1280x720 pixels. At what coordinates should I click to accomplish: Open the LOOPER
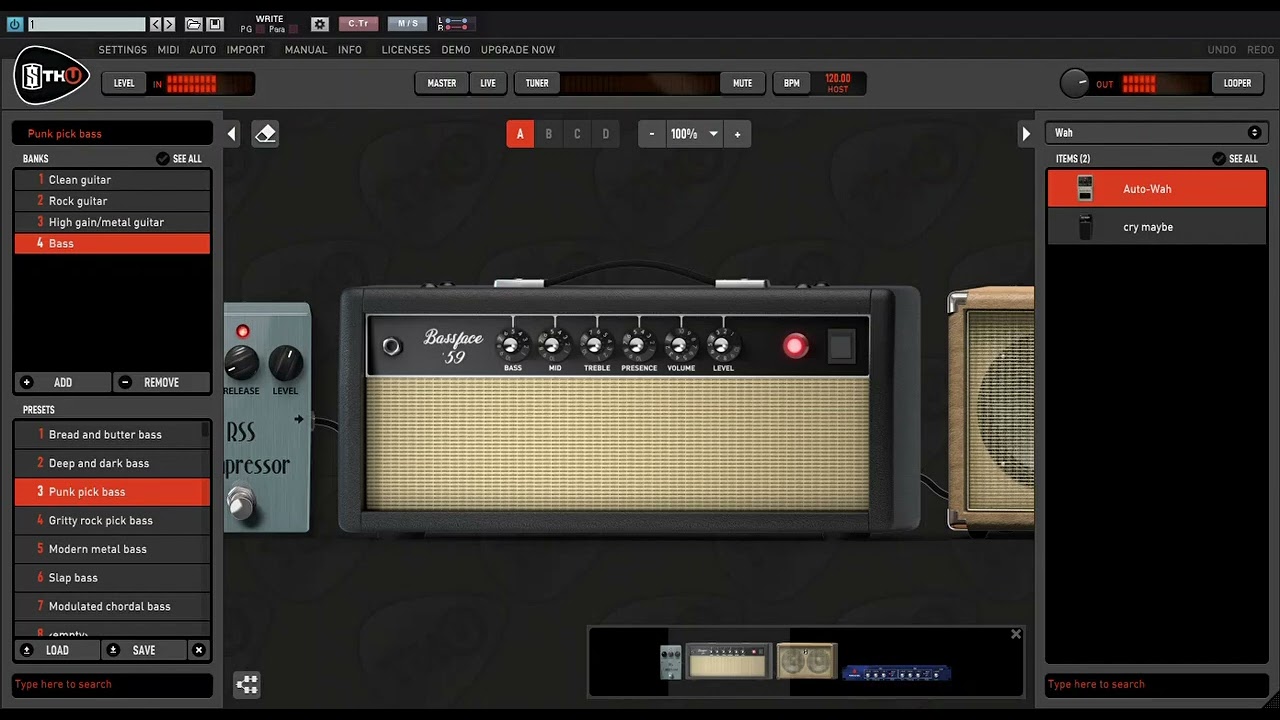(x=1237, y=84)
